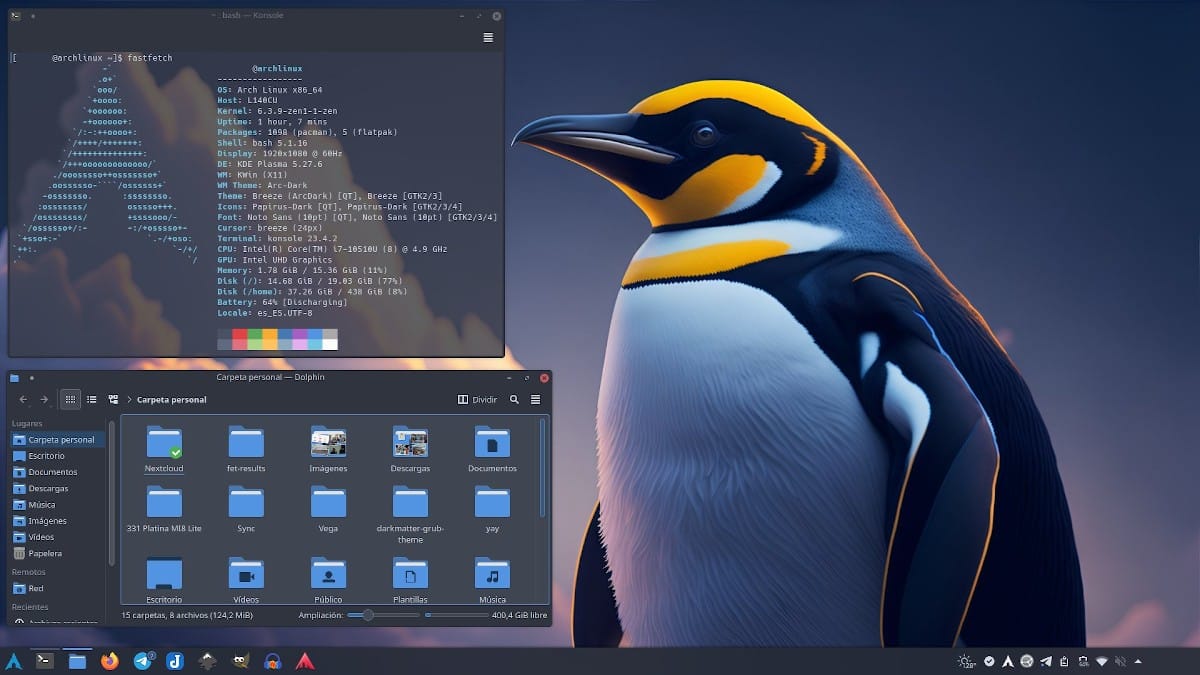Switch to Dolphin via its taskbar icon

tap(77, 660)
